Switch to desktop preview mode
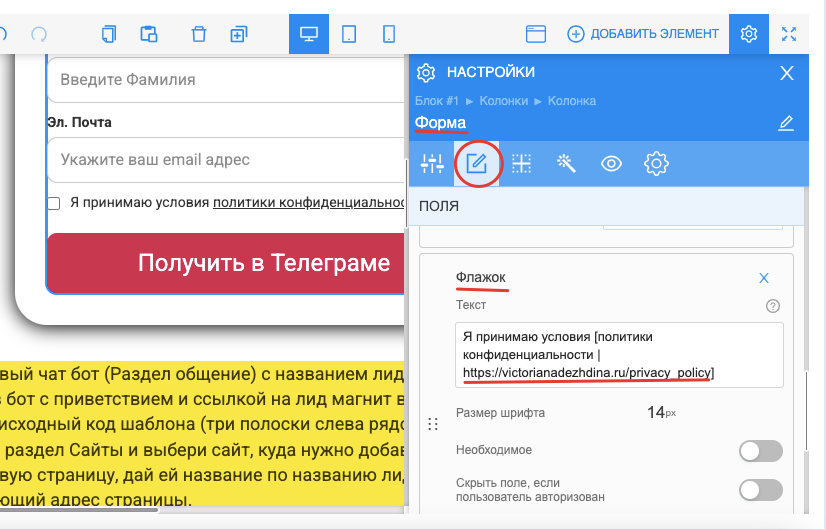Screen dimensions: 826x530 (308, 34)
